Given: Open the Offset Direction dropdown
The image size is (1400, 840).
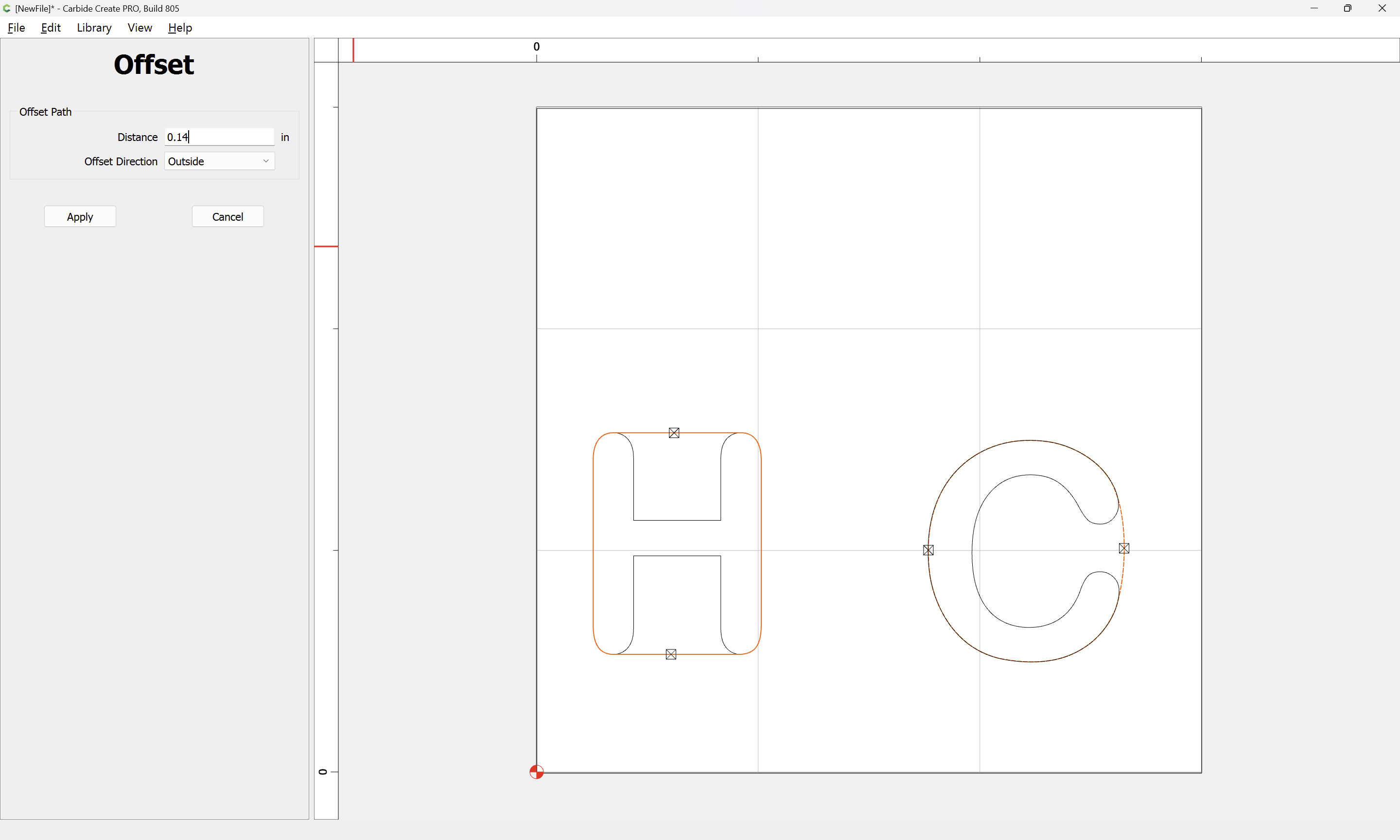Looking at the screenshot, I should (220, 161).
